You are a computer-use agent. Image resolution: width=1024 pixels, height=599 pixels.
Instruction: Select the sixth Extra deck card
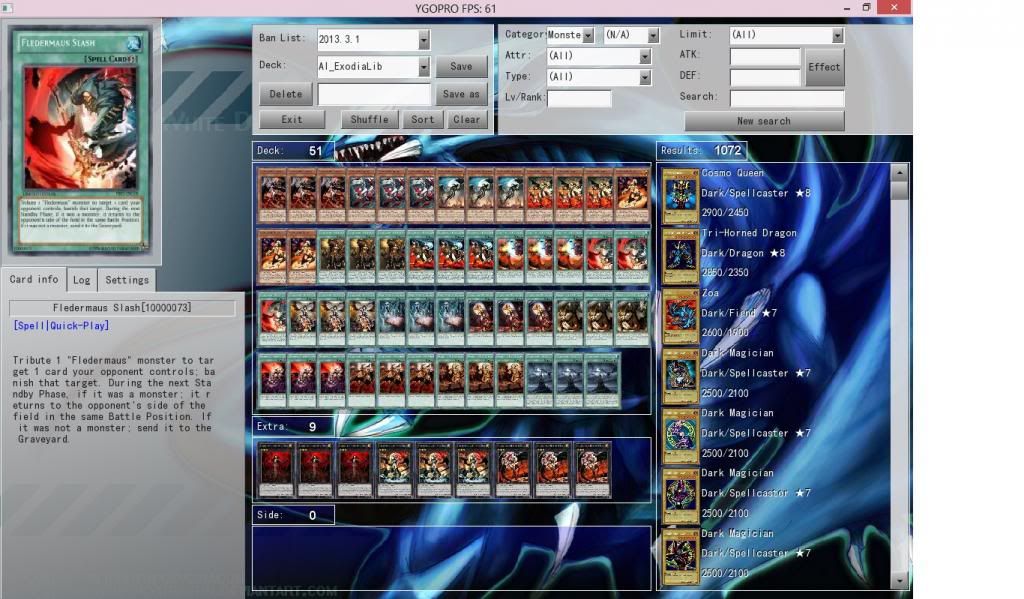click(473, 470)
